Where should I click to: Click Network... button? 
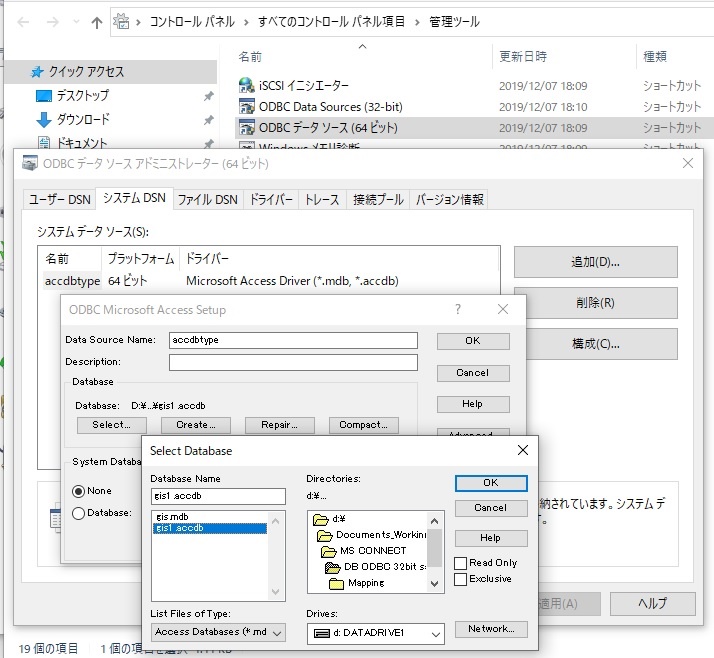491,629
